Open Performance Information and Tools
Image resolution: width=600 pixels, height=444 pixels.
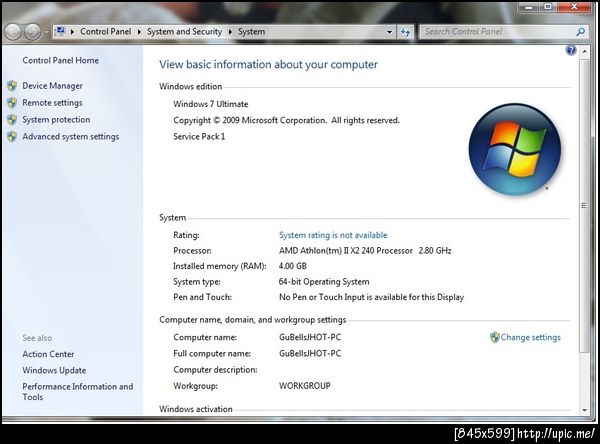point(78,392)
